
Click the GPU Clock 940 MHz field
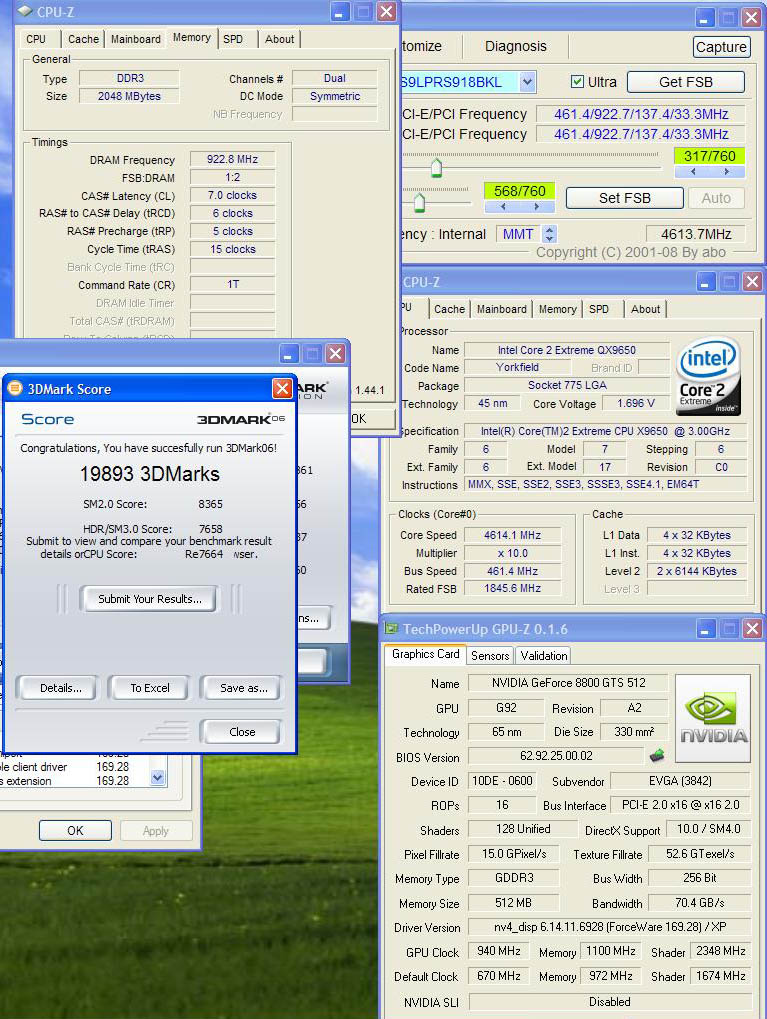pos(499,951)
